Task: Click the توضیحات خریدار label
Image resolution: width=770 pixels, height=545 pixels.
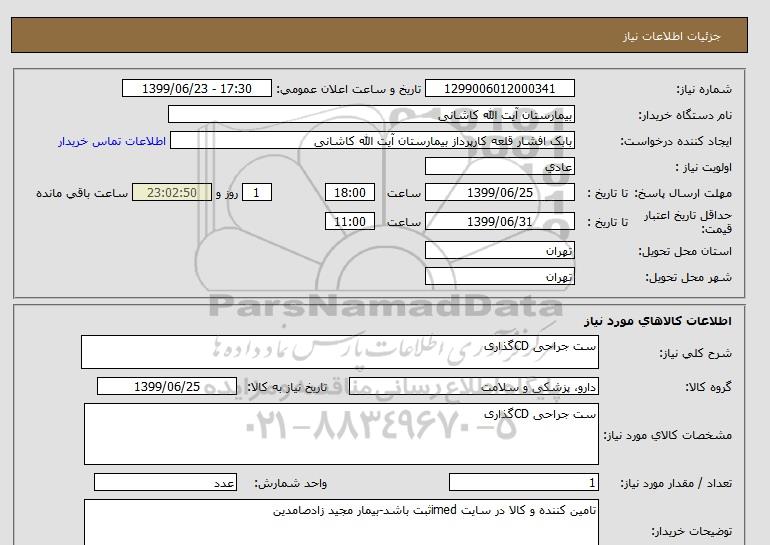Action: click(691, 531)
